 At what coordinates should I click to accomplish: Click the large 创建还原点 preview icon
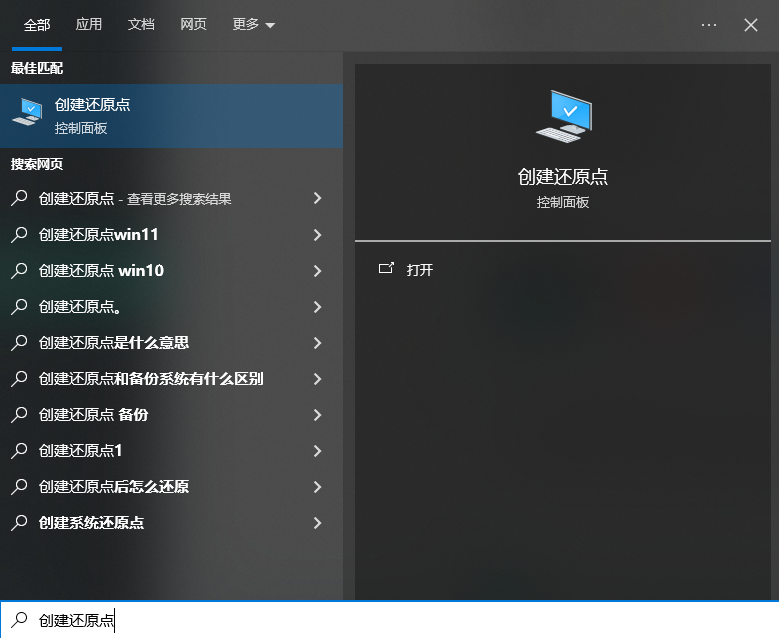click(x=563, y=115)
